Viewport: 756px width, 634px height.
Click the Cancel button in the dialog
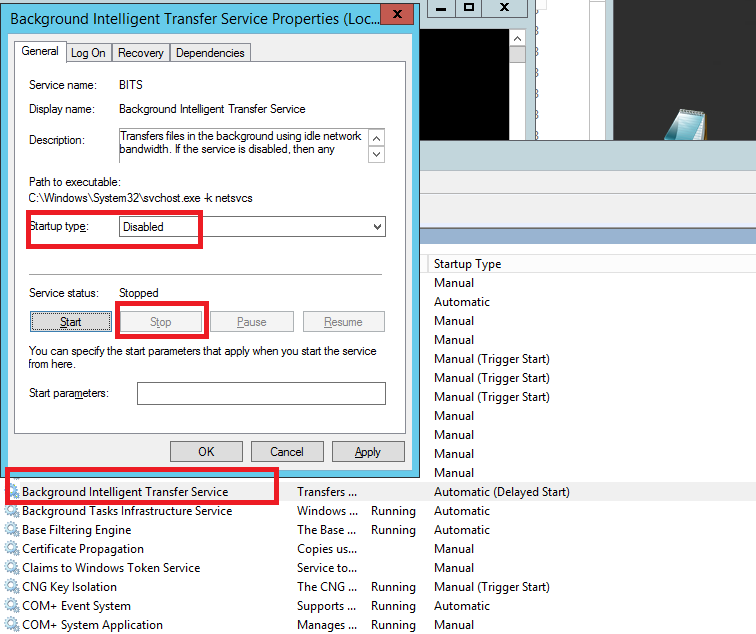[287, 452]
